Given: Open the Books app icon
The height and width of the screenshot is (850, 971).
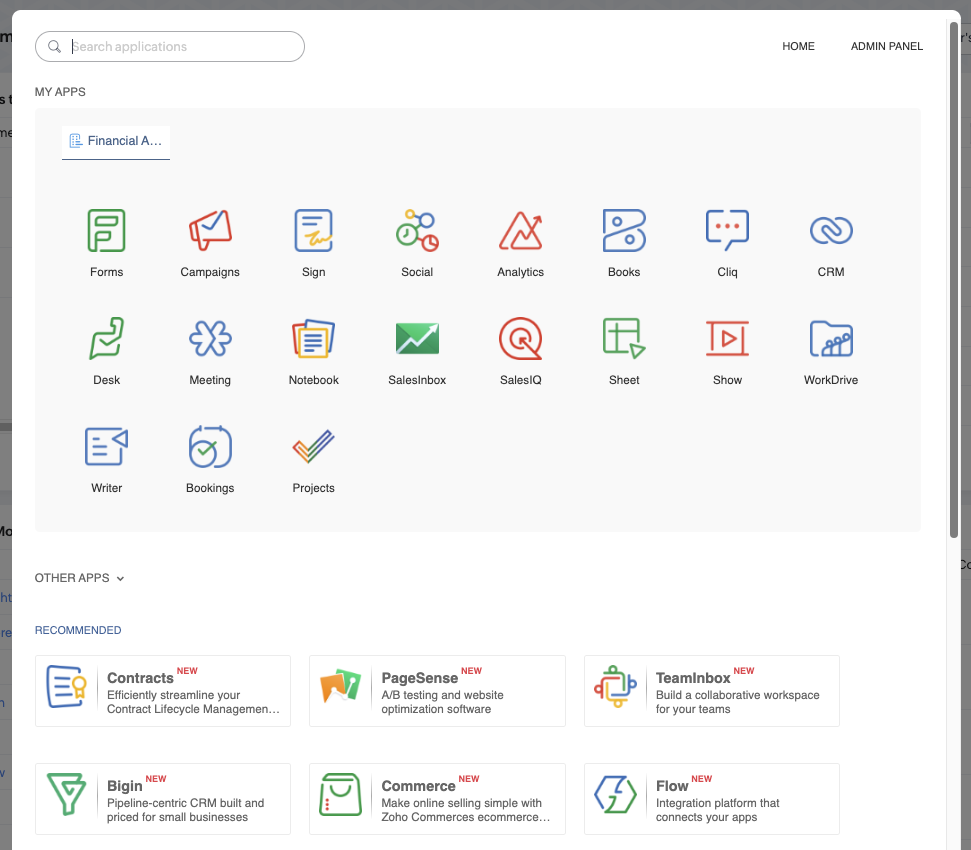Looking at the screenshot, I should pos(624,231).
